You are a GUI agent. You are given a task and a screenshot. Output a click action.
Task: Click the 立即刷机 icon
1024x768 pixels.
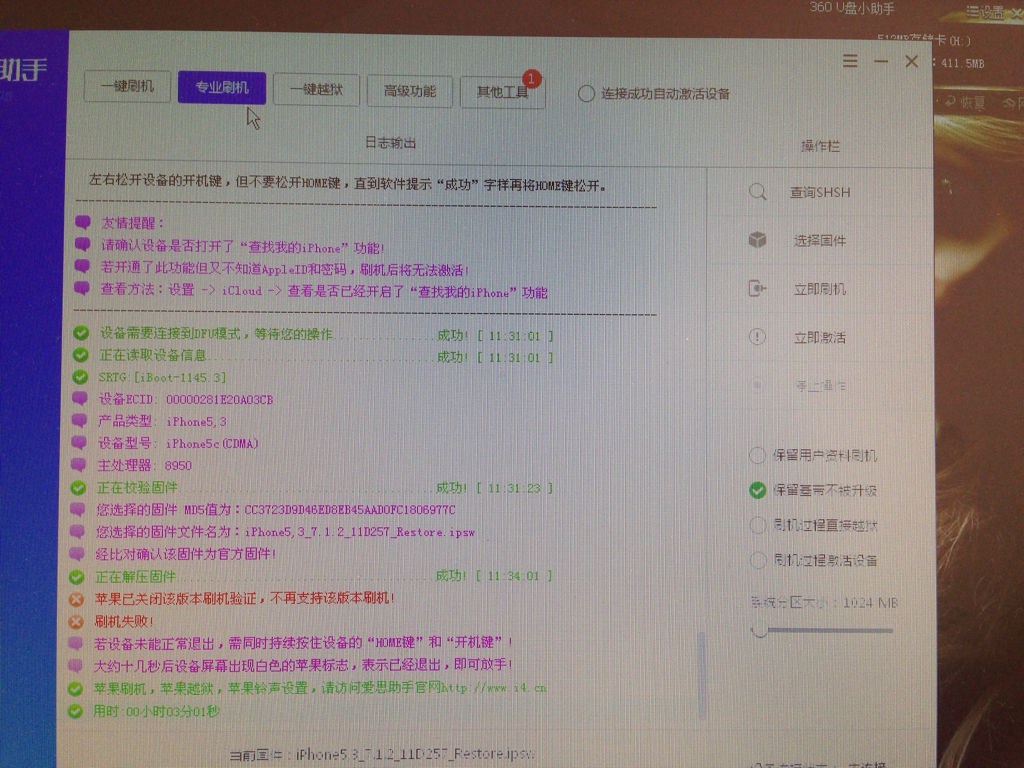pyautogui.click(x=757, y=288)
